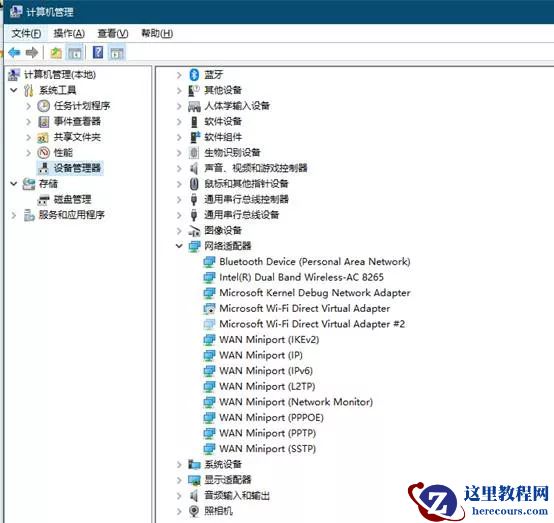Toggle the Show/Hide Action Pane toolbar icon
The height and width of the screenshot is (523, 554).
(117, 53)
